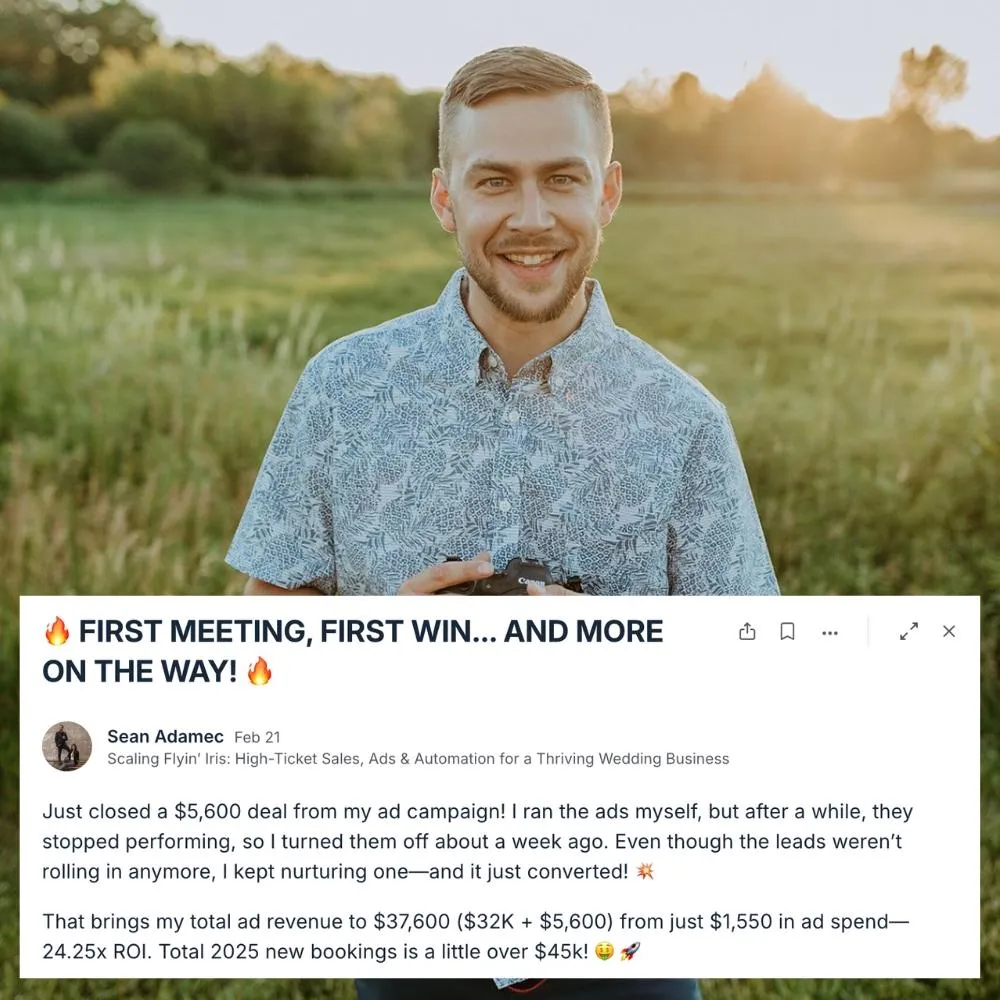1000x1000 pixels.
Task: Click the author name Sean Adamec
Action: tap(165, 737)
